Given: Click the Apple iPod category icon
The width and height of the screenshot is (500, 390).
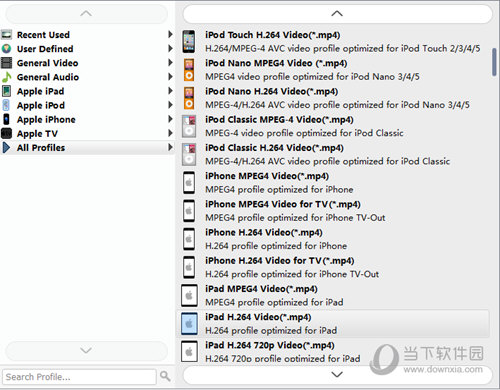Looking at the screenshot, I should [x=6, y=105].
